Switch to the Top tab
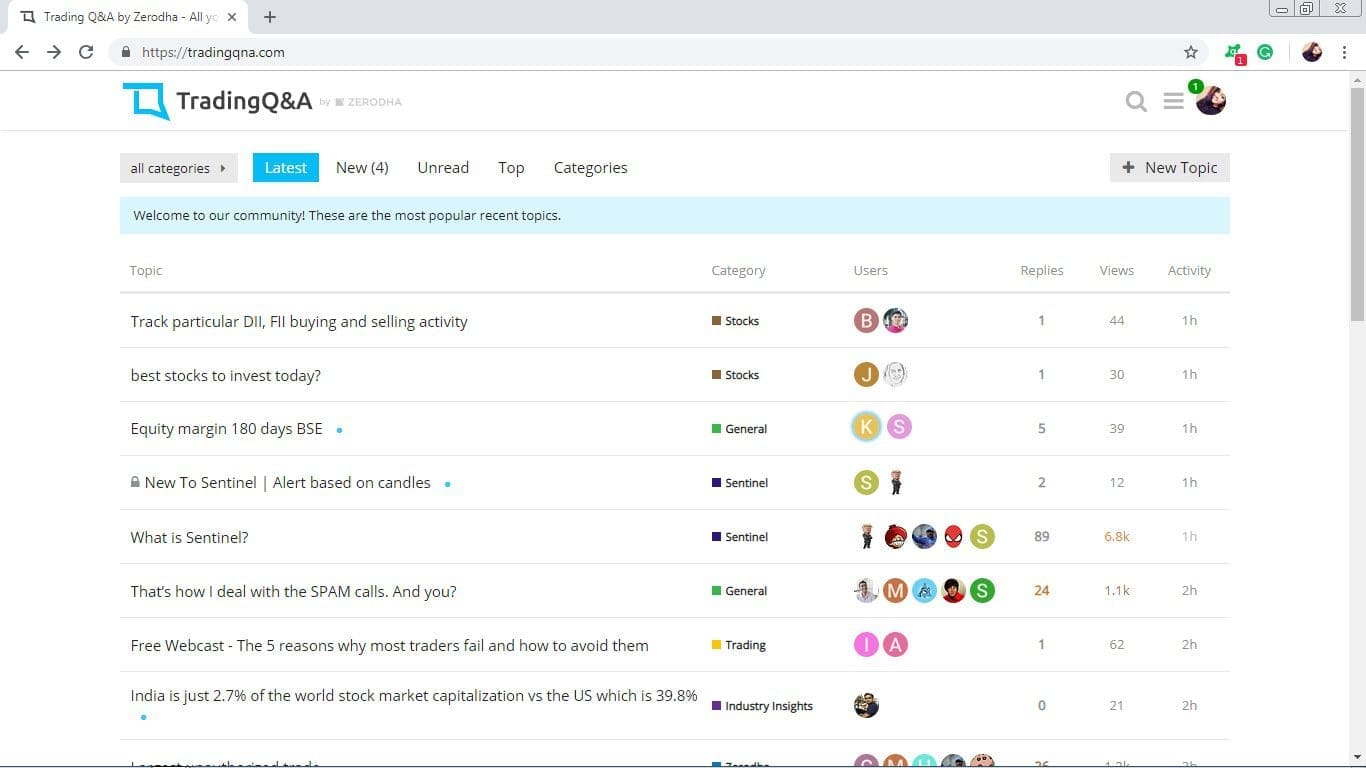Viewport: 1366px width, 768px height. (x=511, y=167)
